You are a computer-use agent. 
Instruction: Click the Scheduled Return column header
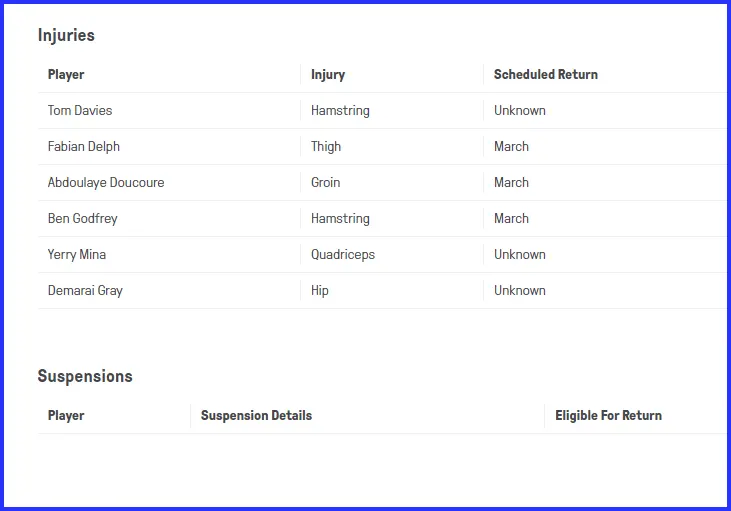(x=546, y=75)
